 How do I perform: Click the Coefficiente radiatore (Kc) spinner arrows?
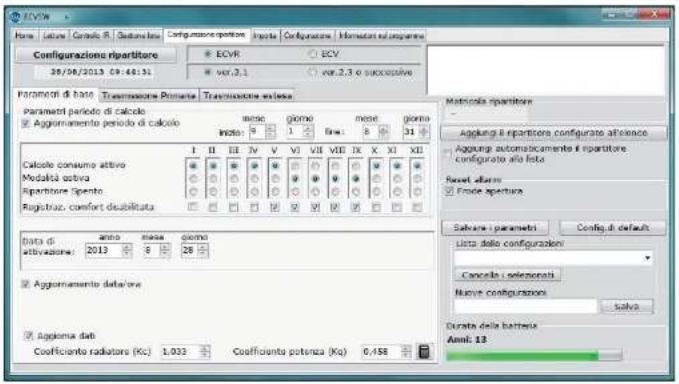tap(205, 352)
